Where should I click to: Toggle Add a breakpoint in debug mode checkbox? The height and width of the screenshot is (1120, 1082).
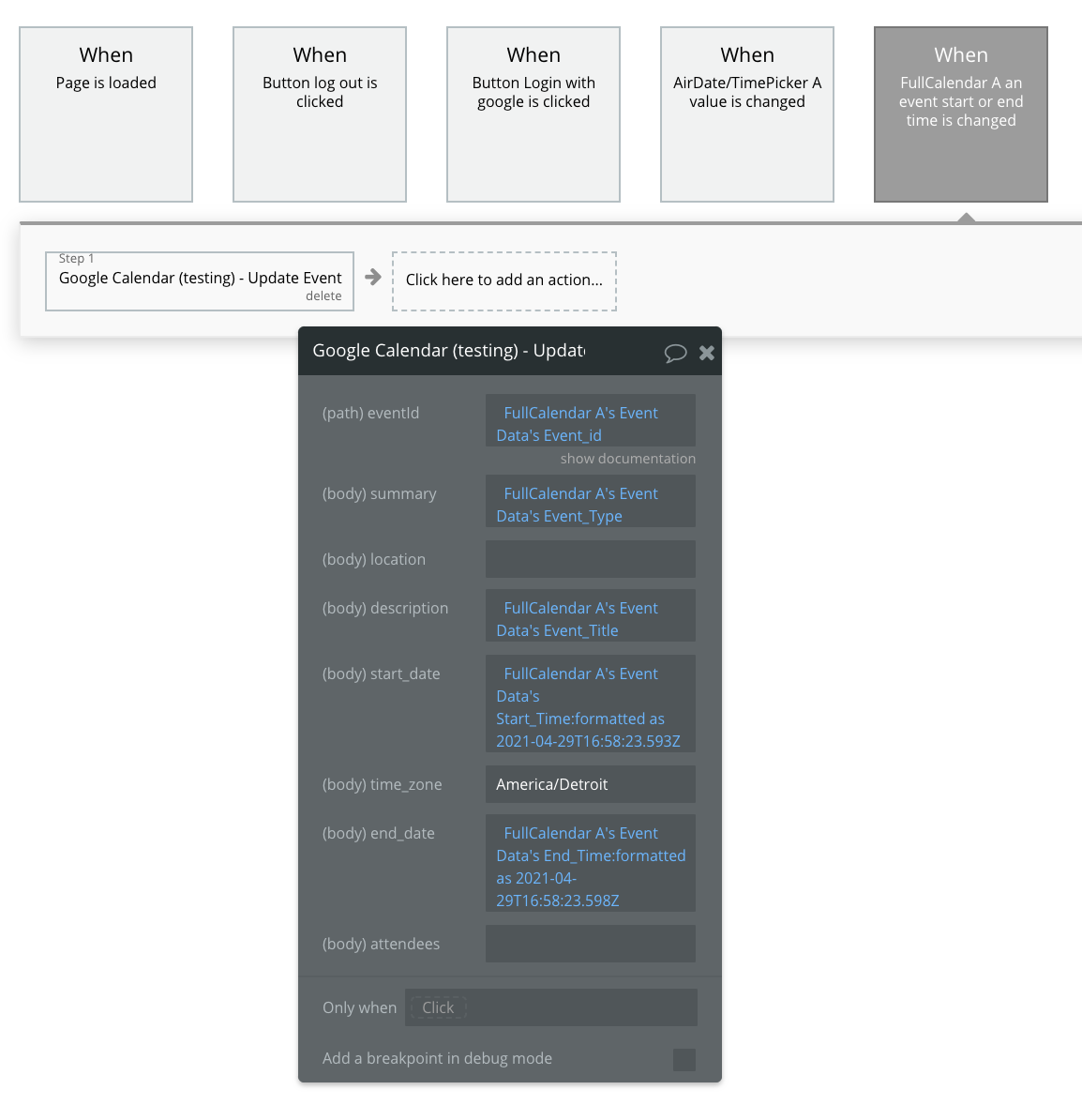[x=684, y=1059]
